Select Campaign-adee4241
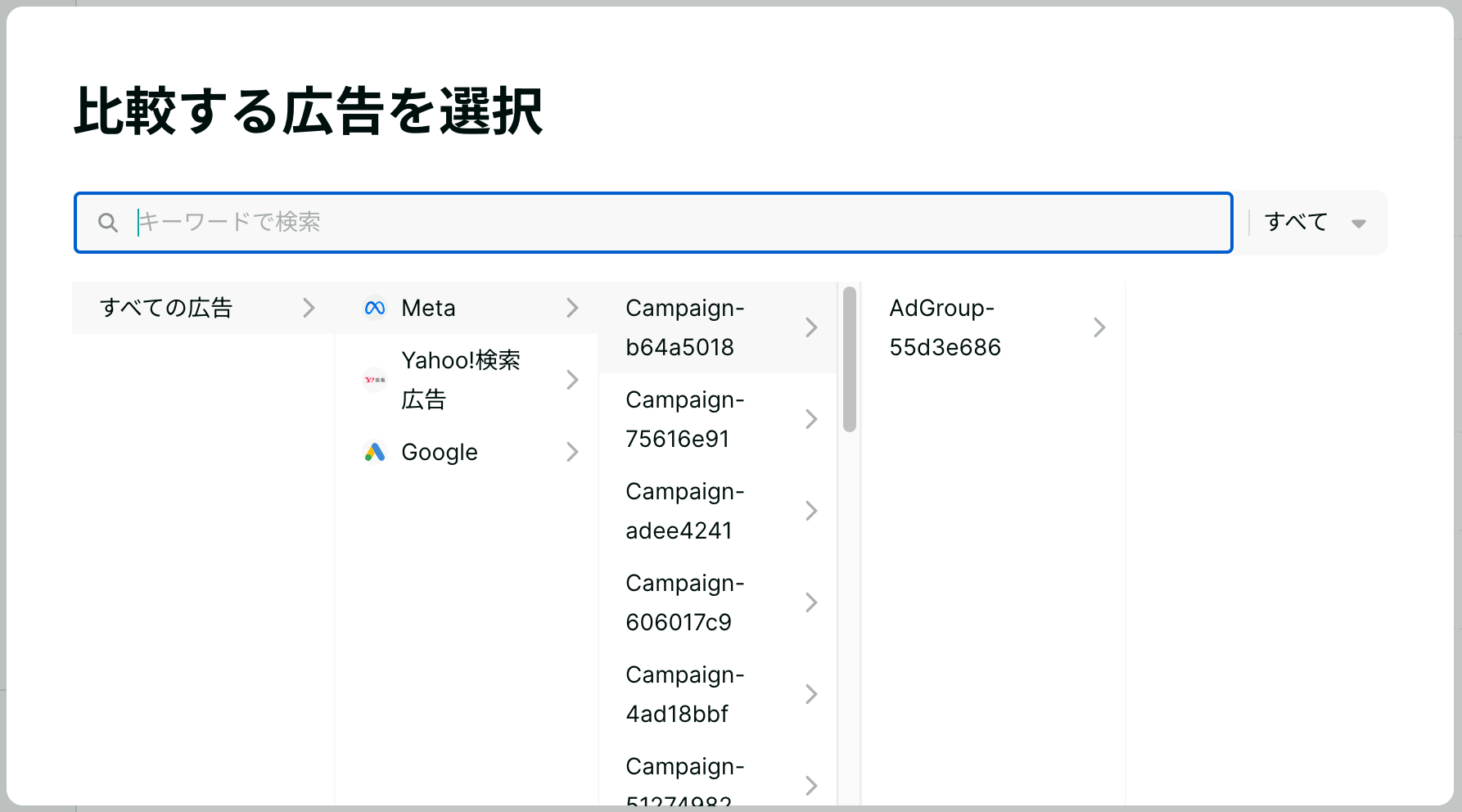1462x812 pixels. 718,511
